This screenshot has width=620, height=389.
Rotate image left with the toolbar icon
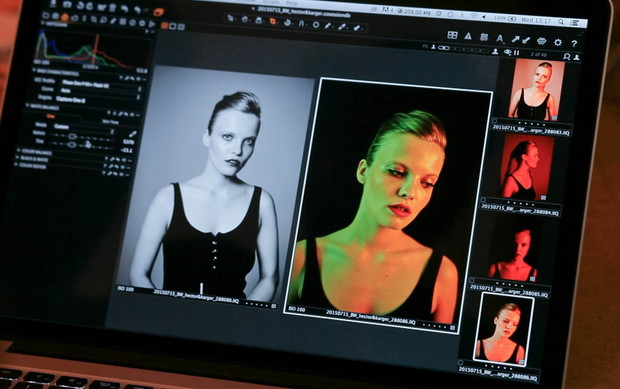point(80,5)
